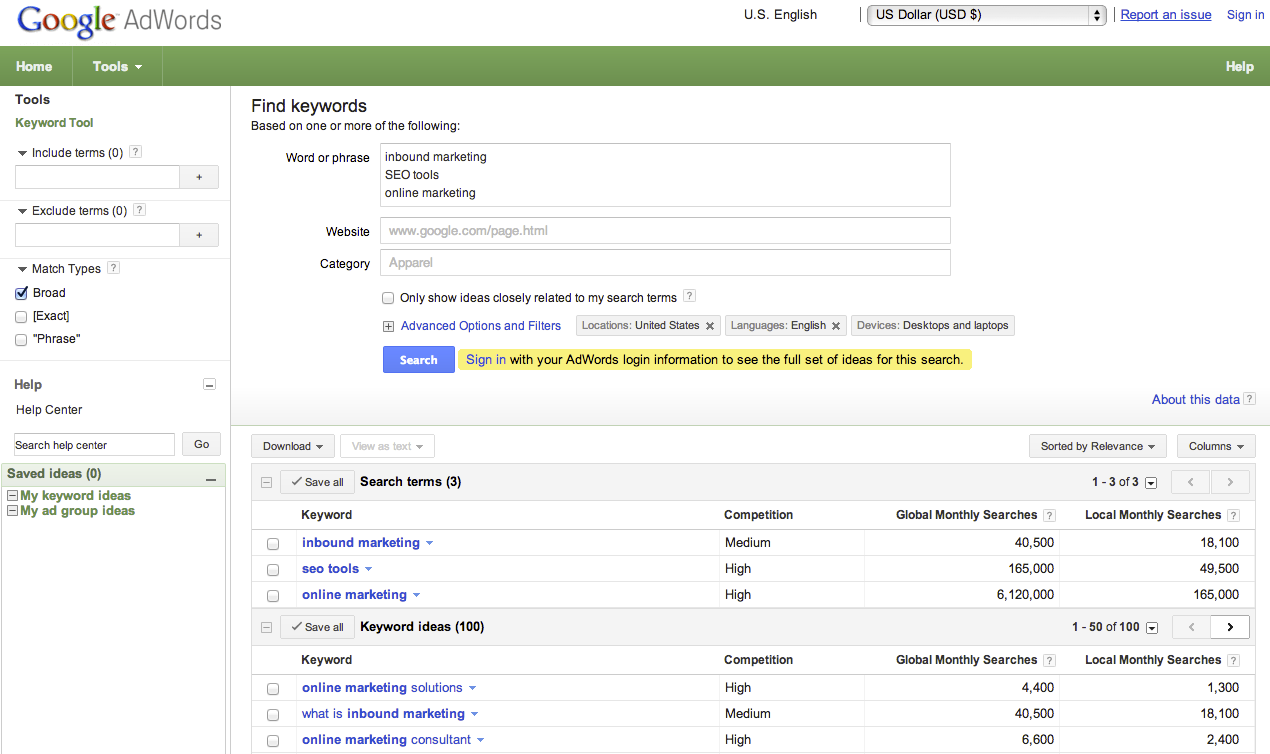Open the About this data link
This screenshot has width=1270, height=754.
coord(1195,400)
